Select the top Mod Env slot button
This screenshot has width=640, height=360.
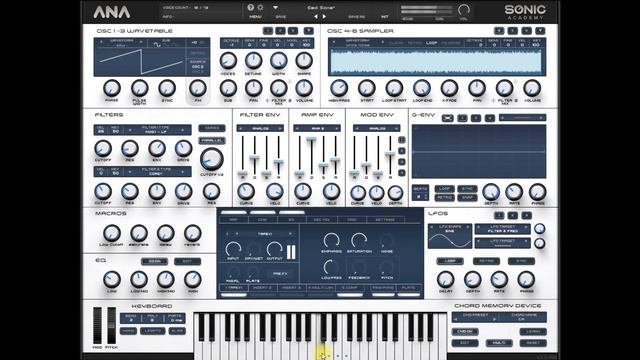[402, 140]
